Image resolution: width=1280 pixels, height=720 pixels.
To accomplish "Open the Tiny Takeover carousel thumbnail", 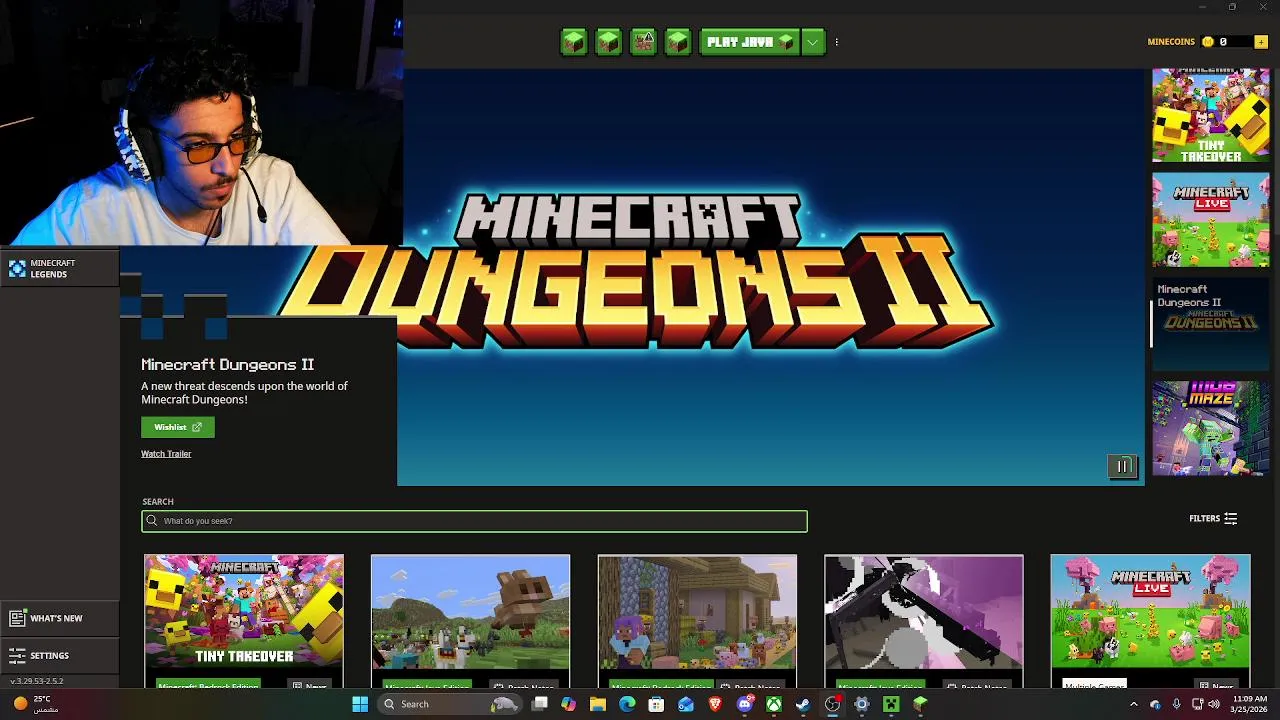I will 1210,115.
